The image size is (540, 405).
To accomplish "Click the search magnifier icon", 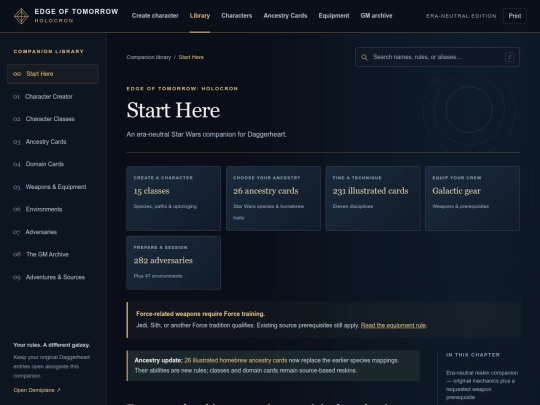I will pos(364,57).
